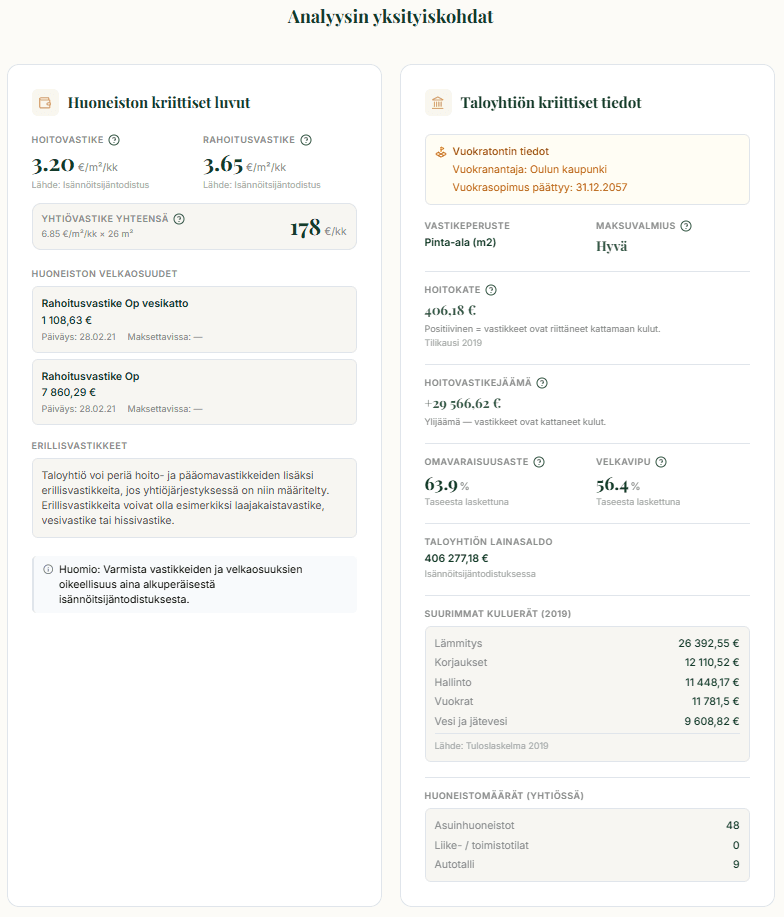This screenshot has width=784, height=917.
Task: Click the Omavaraisuusaste tooltip icon
Action: point(539,462)
